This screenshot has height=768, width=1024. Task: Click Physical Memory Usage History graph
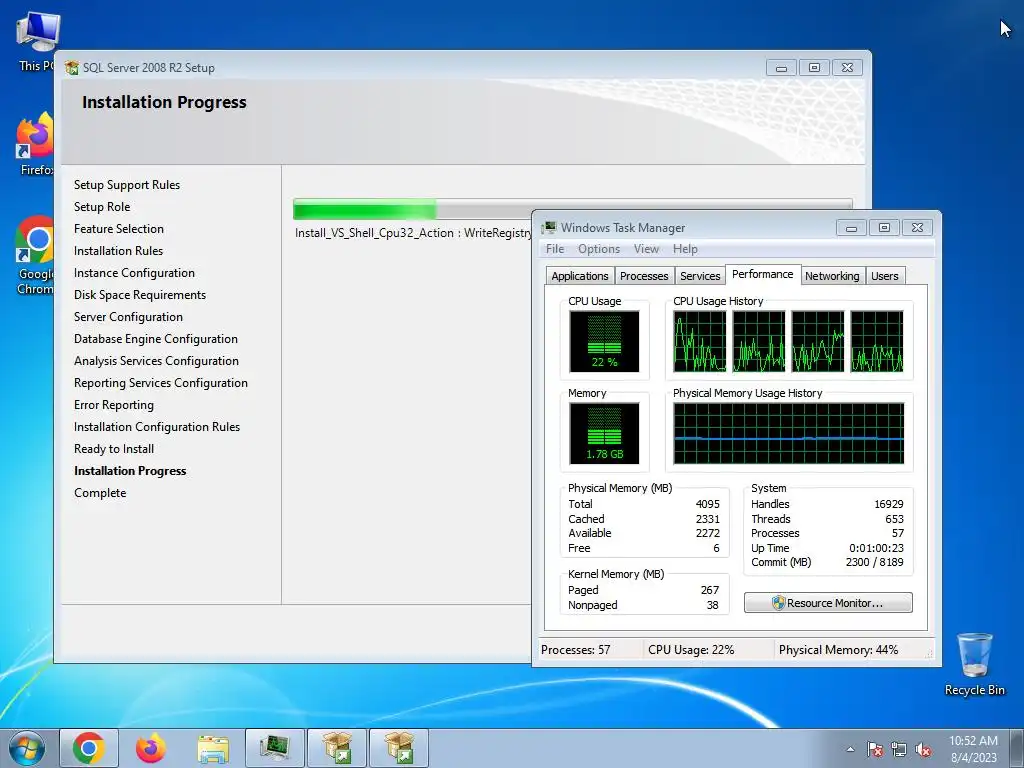[x=788, y=434]
